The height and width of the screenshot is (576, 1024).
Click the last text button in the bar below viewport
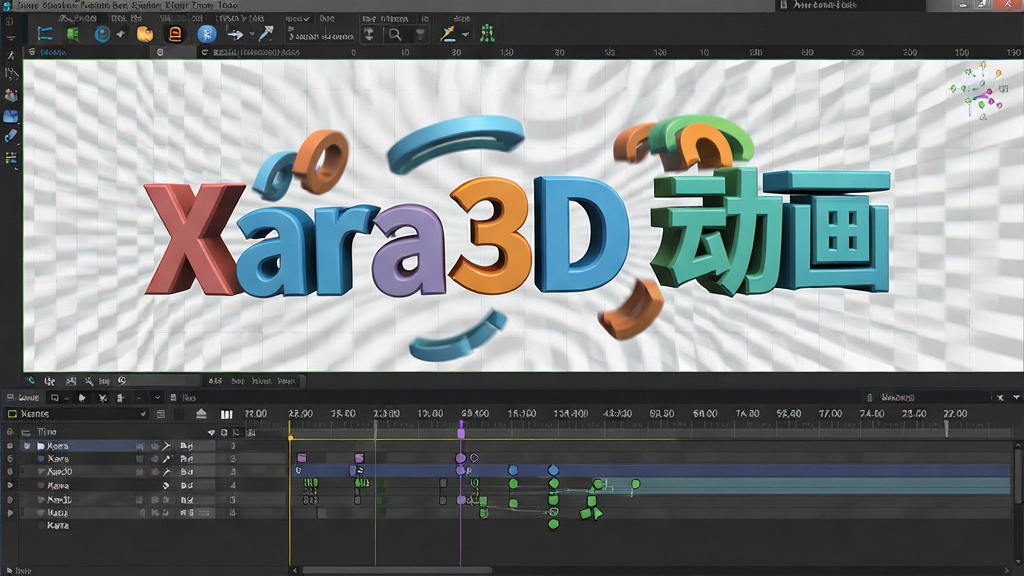point(286,381)
